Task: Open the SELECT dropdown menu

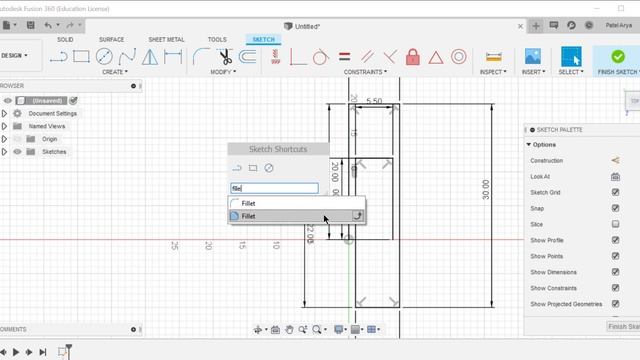Action: click(x=571, y=72)
